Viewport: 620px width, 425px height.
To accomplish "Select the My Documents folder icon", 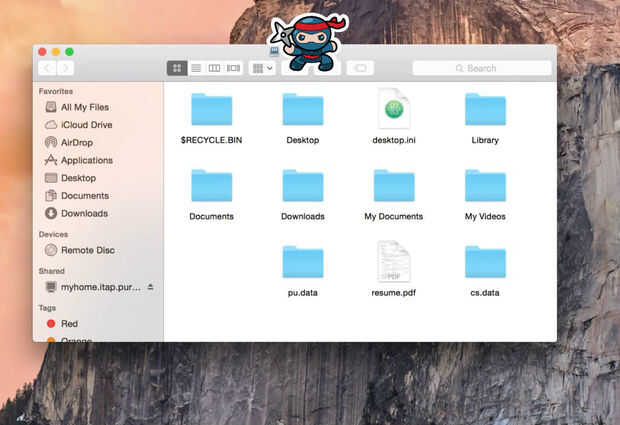I will click(x=394, y=186).
